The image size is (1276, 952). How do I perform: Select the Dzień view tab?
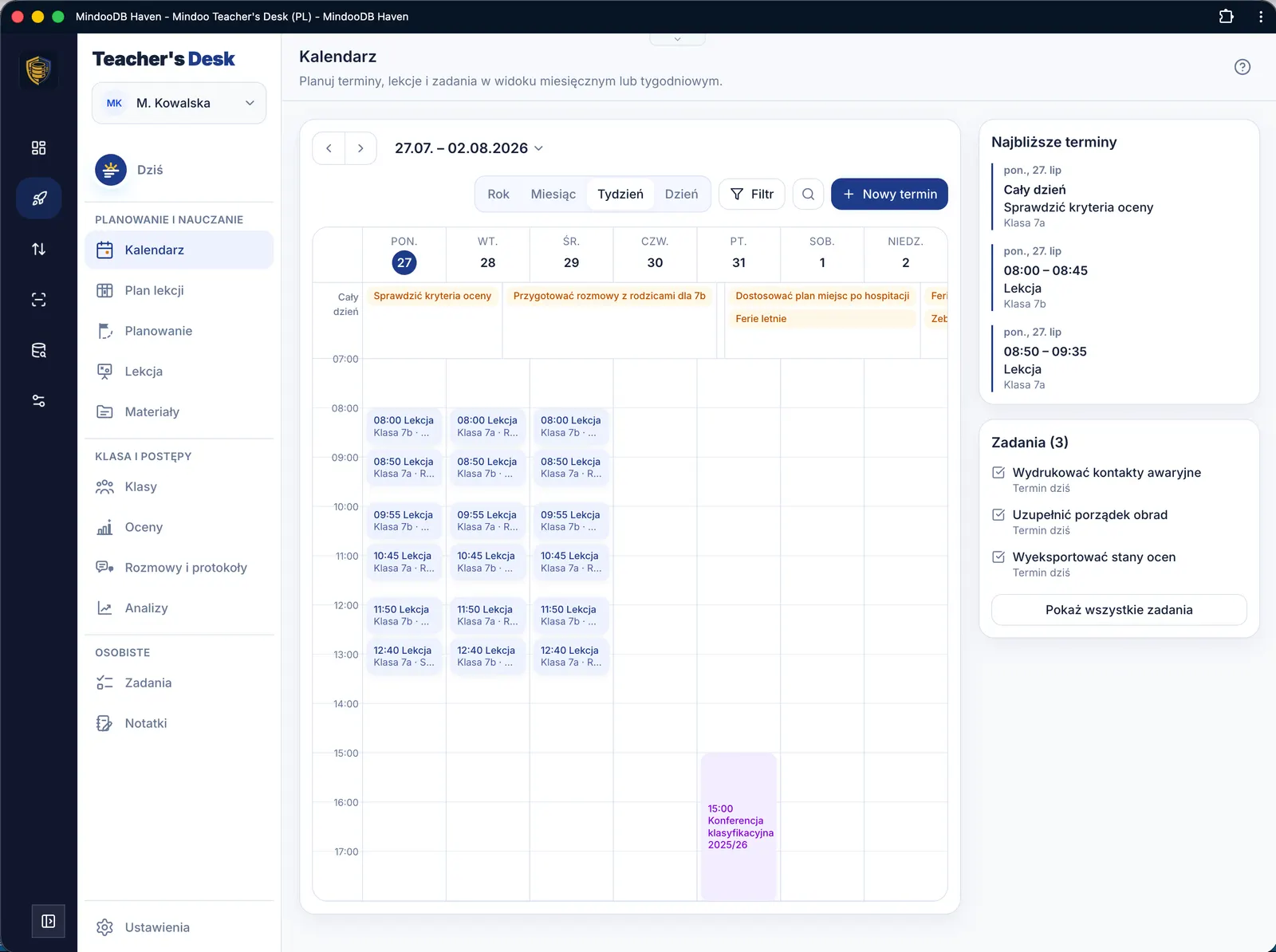(681, 195)
